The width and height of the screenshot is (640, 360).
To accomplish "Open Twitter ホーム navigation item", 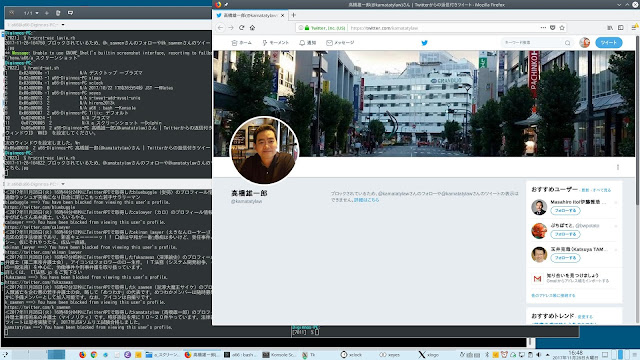I will pos(241,42).
